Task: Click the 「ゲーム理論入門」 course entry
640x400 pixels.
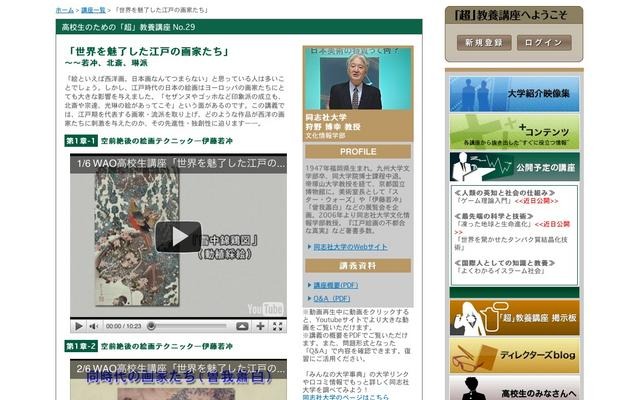Action: (x=484, y=201)
